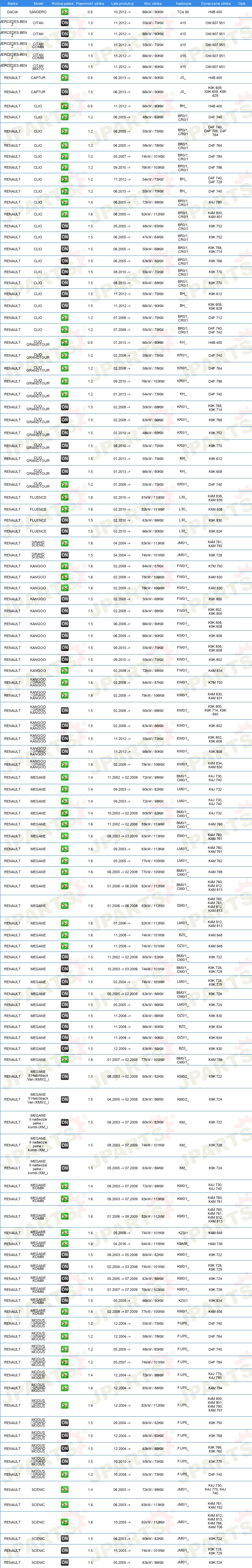Click petrol icon for CLIO K4M 800, K4M 801
Viewport: 252px width, 1568px height.
pos(64,214)
